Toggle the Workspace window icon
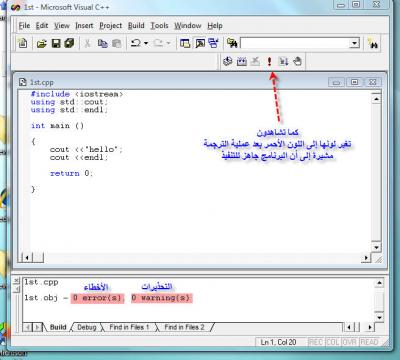 point(185,43)
